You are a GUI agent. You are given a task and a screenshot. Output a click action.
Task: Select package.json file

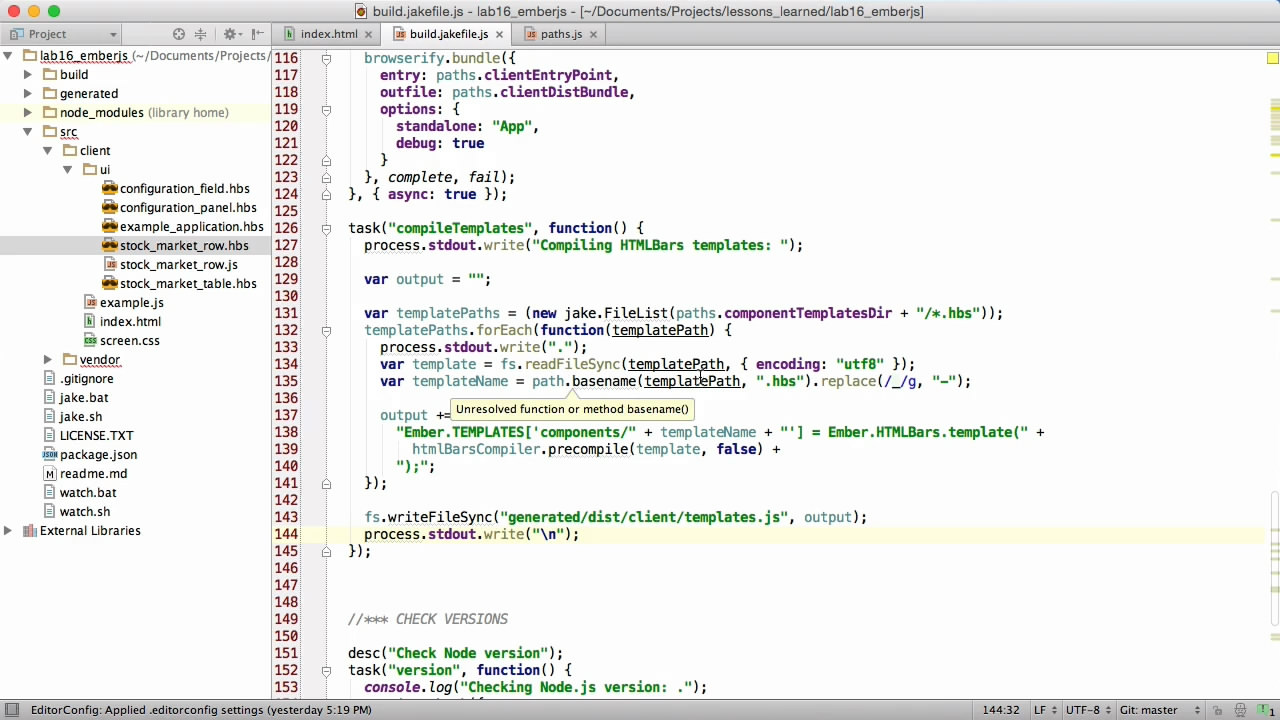click(x=99, y=455)
